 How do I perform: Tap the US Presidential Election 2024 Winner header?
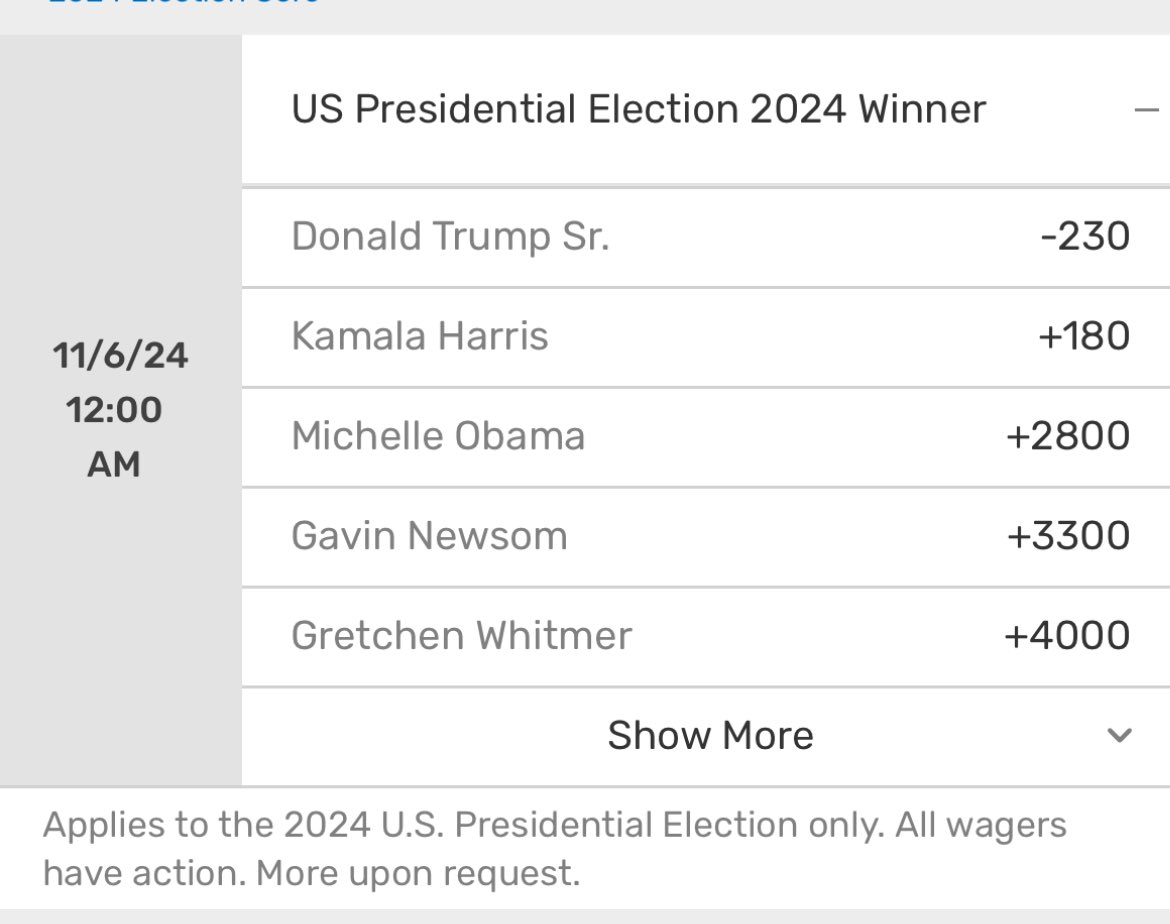pyautogui.click(x=638, y=109)
